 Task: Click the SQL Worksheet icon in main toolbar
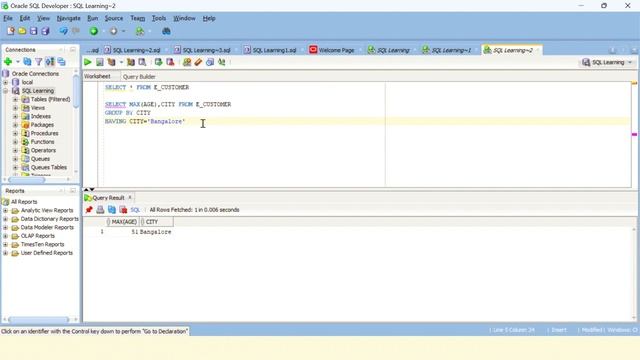click(x=140, y=31)
